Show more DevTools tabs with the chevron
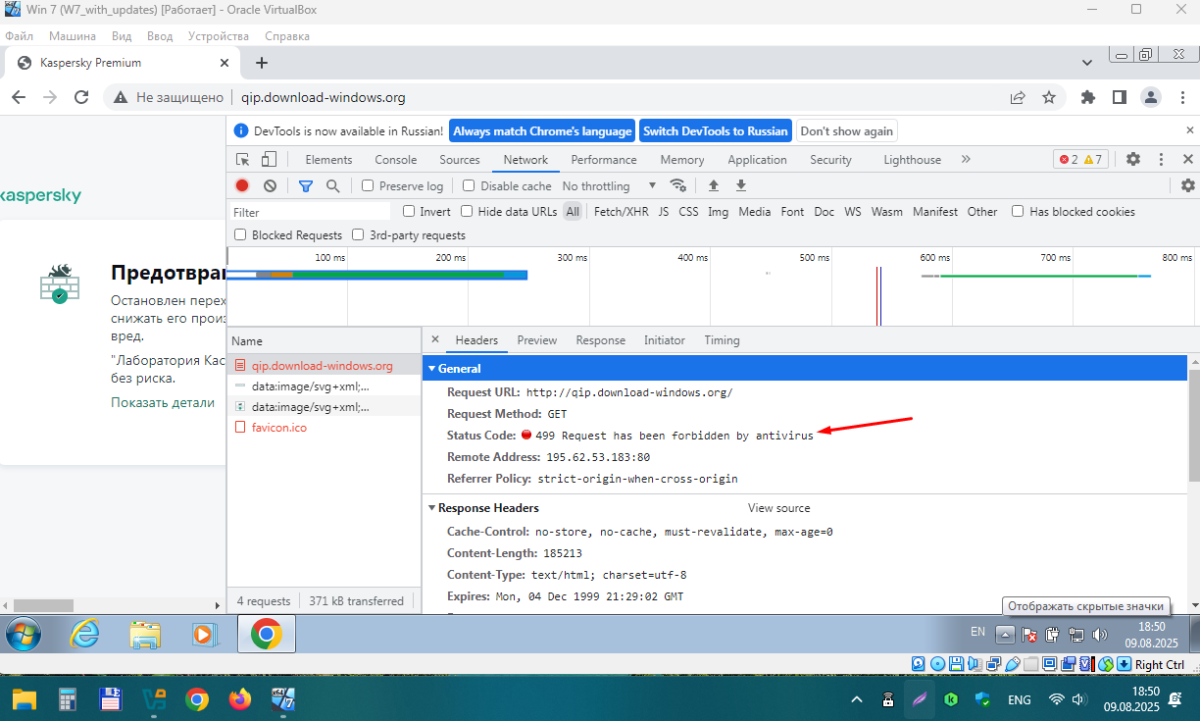Screen dimensions: 1200x721 (966, 159)
